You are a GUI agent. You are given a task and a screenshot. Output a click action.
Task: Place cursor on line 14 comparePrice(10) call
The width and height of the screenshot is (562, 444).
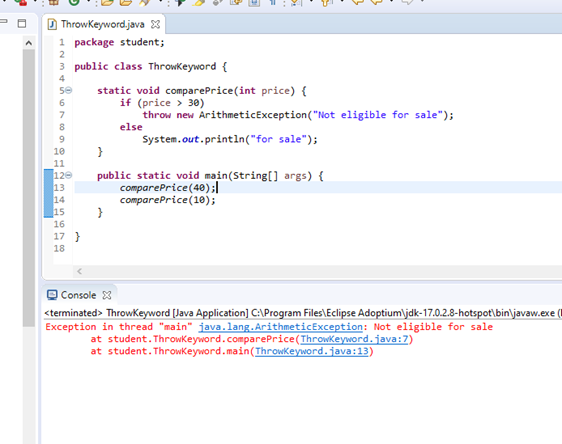coord(167,200)
